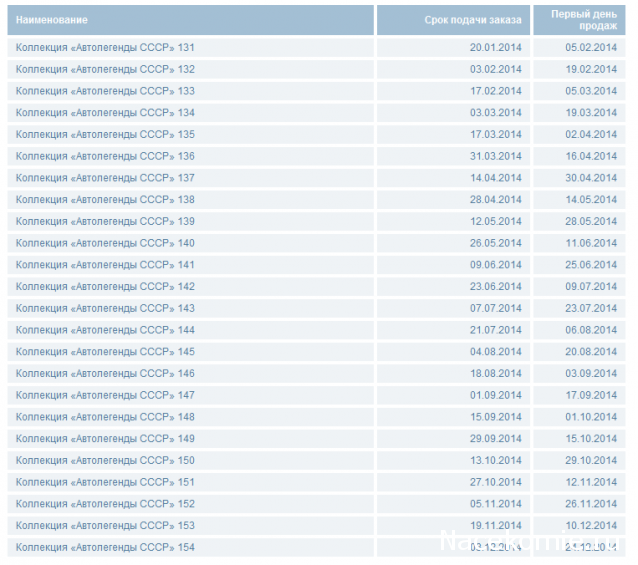Image resolution: width=638 pixels, height=565 pixels.
Task: Click first sale date 19.03.2014
Action: pos(591,113)
